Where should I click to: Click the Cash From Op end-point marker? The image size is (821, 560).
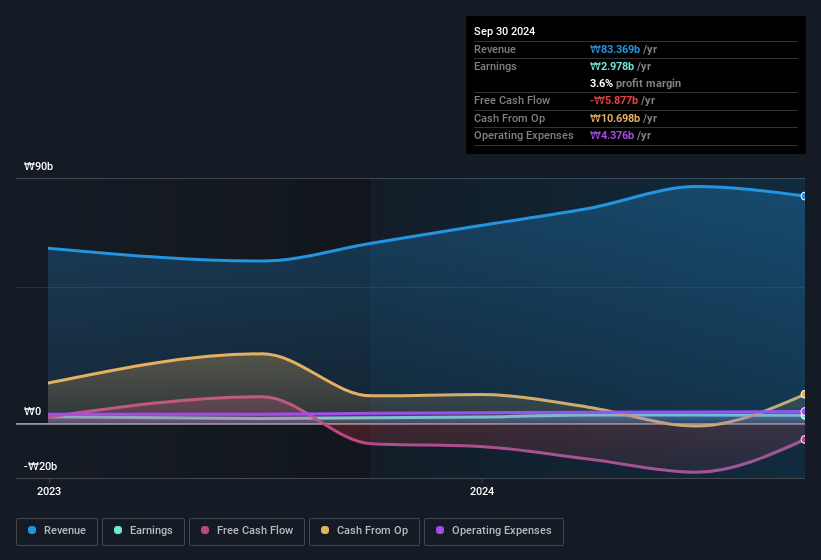pyautogui.click(x=804, y=394)
